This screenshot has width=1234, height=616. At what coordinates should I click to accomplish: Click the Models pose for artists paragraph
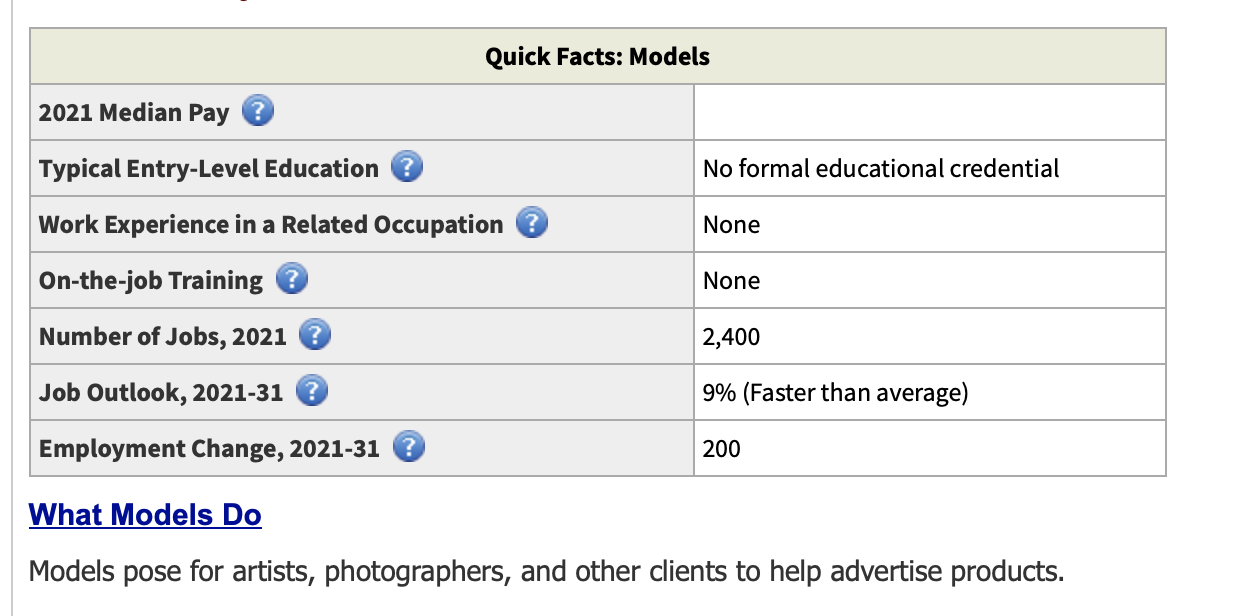(x=547, y=572)
